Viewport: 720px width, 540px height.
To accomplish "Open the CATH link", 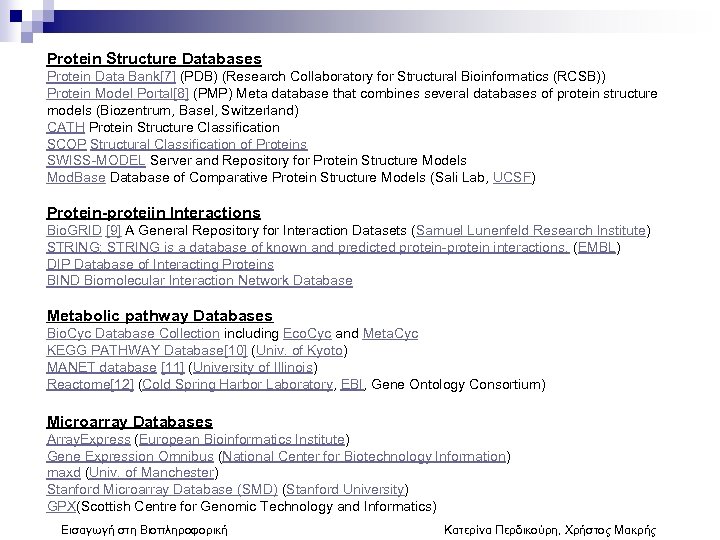I will pos(66,127).
